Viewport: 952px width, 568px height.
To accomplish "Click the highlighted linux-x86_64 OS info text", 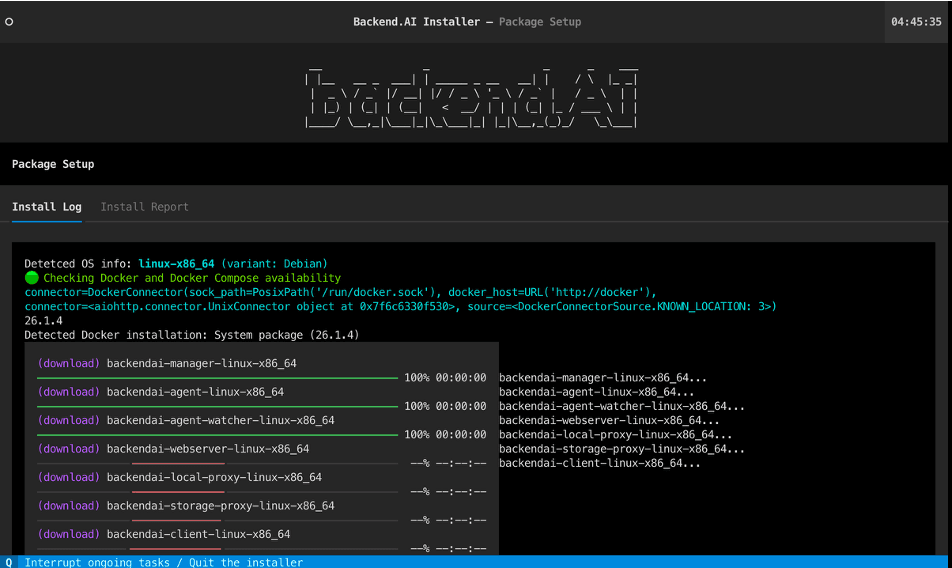I will (176, 264).
